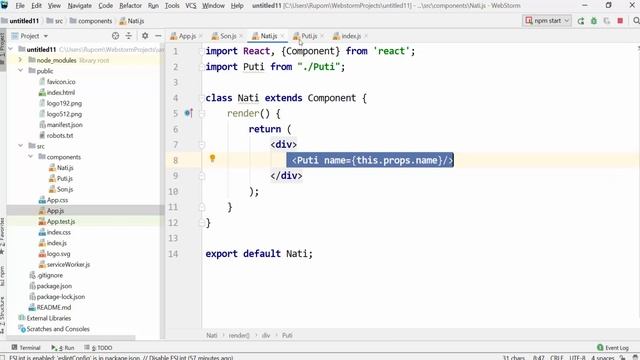Image resolution: width=640 pixels, height=360 pixels.
Task: Collapse the components folder
Action: 31,157
